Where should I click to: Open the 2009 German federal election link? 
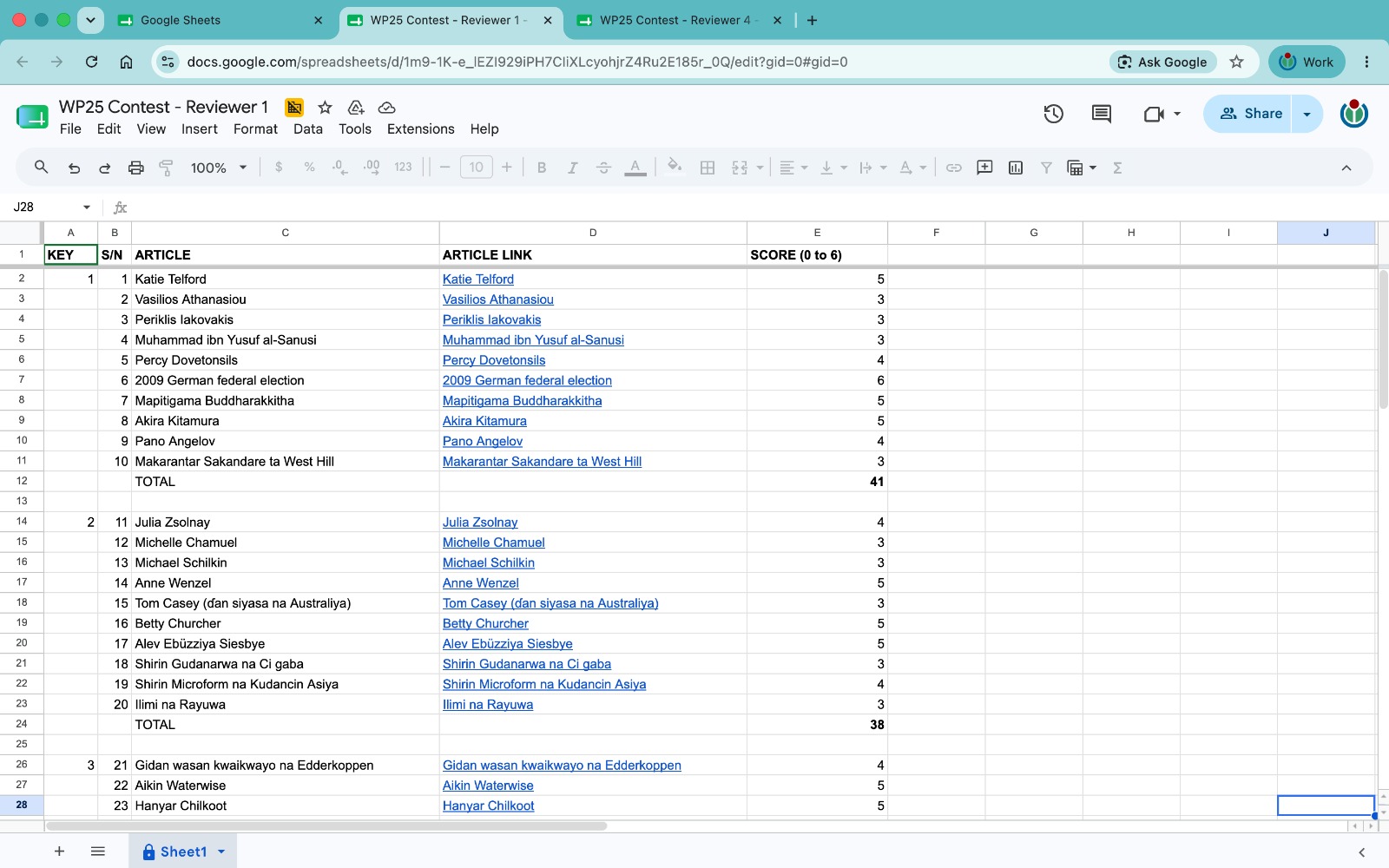[x=527, y=380]
